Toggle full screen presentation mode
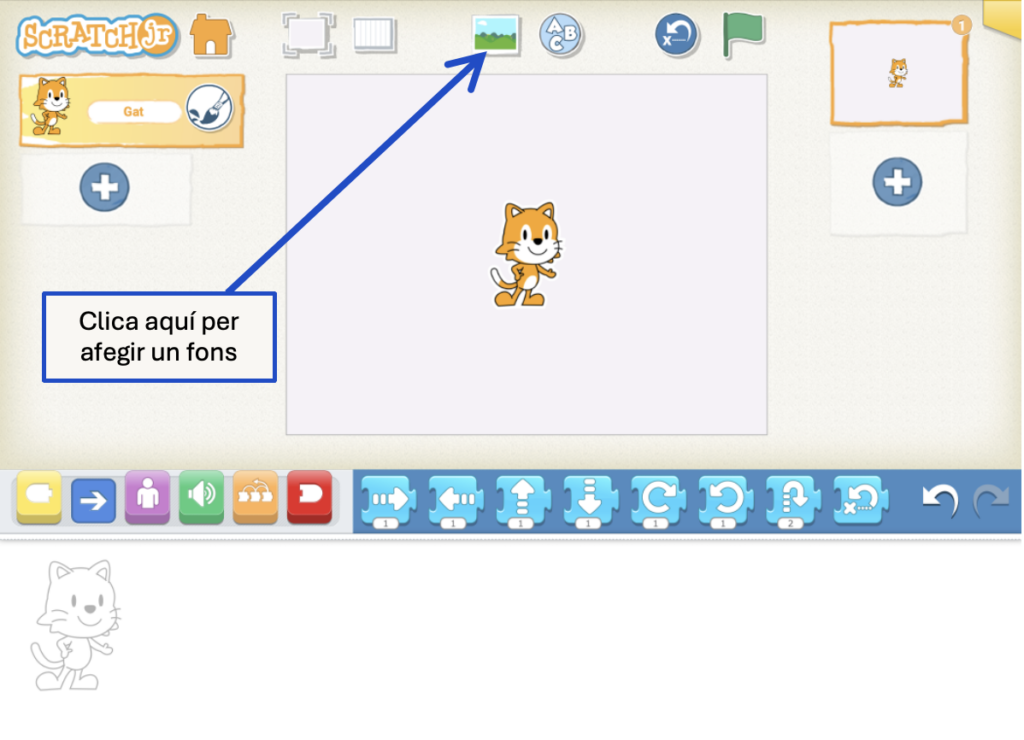Image resolution: width=1024 pixels, height=740 pixels. [x=306, y=35]
